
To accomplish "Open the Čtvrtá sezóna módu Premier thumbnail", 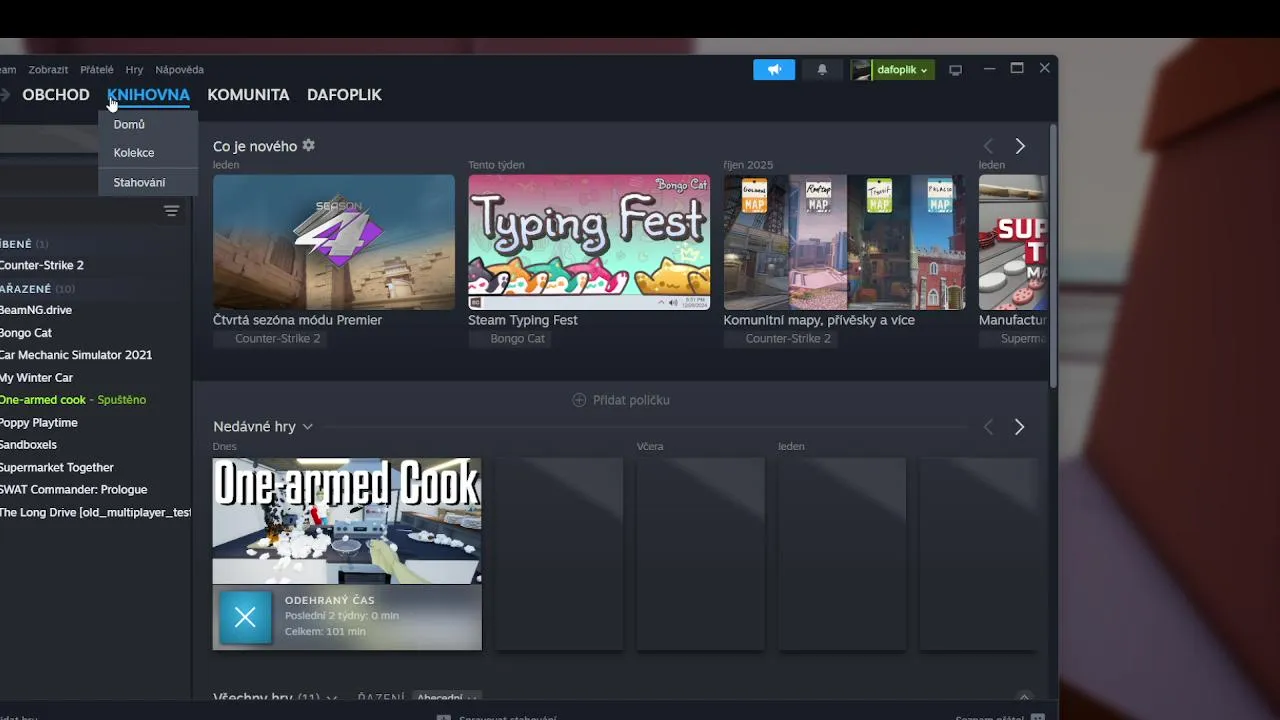I will (x=334, y=242).
